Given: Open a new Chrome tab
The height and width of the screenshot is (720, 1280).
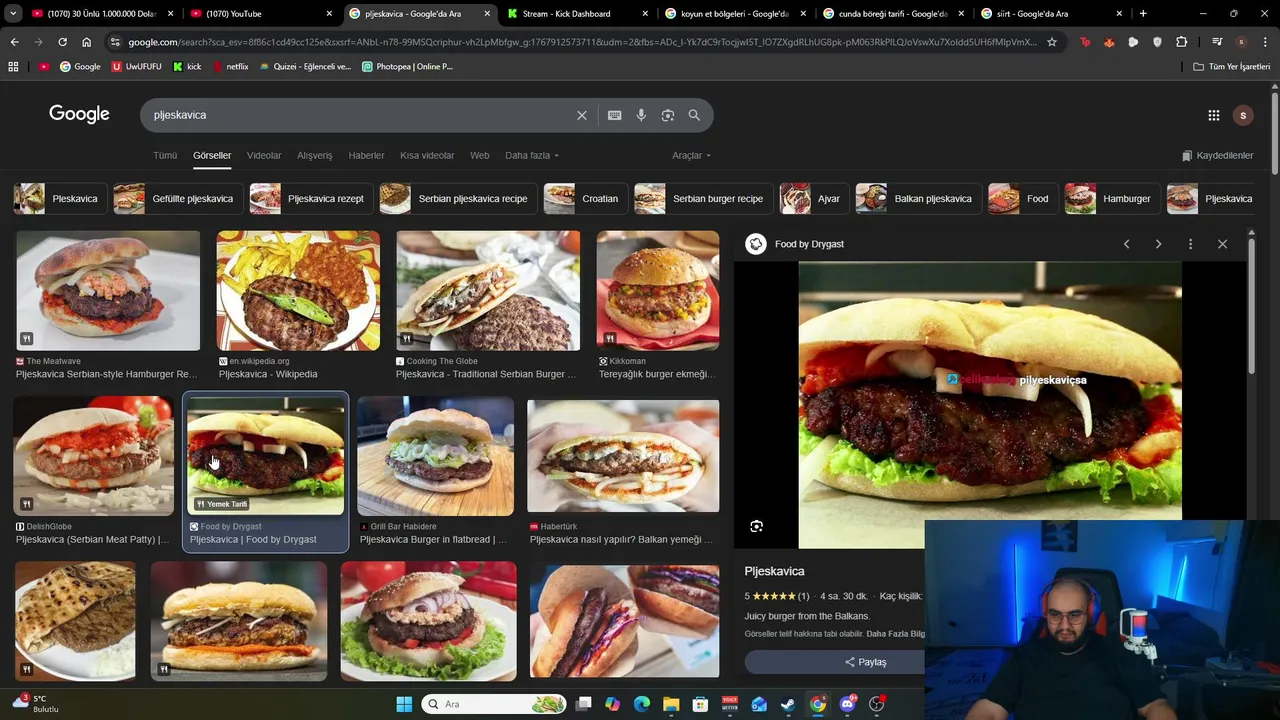Looking at the screenshot, I should pos(1143,14).
